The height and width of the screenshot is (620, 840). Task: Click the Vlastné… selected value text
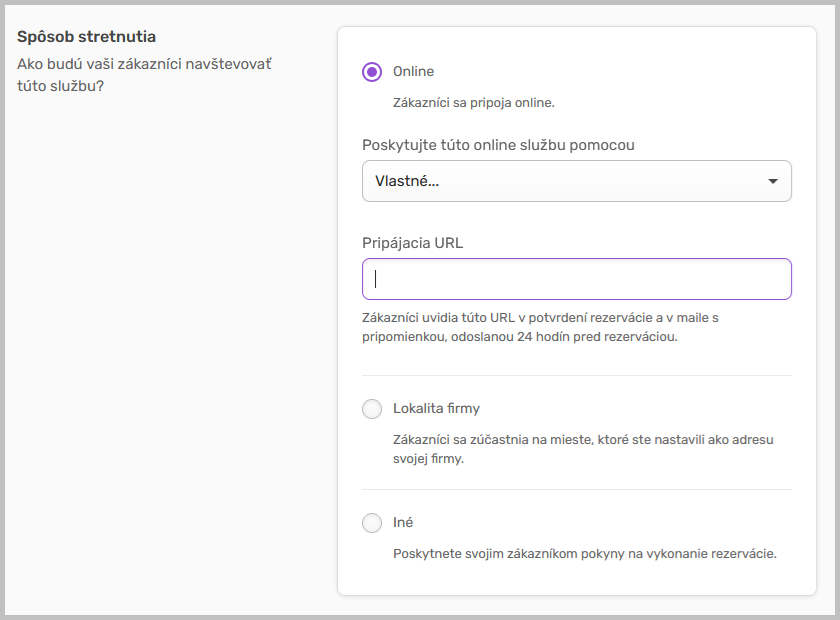(406, 182)
